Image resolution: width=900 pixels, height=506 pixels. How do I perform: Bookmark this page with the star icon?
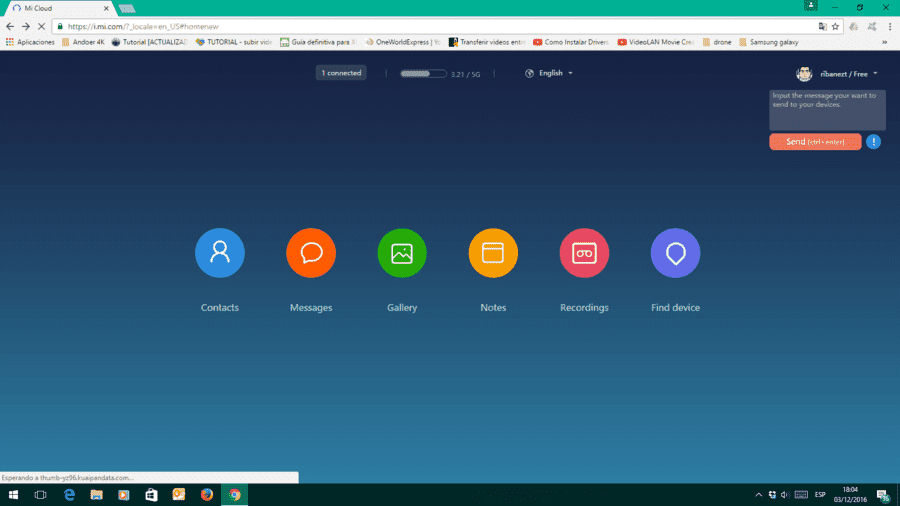(835, 26)
